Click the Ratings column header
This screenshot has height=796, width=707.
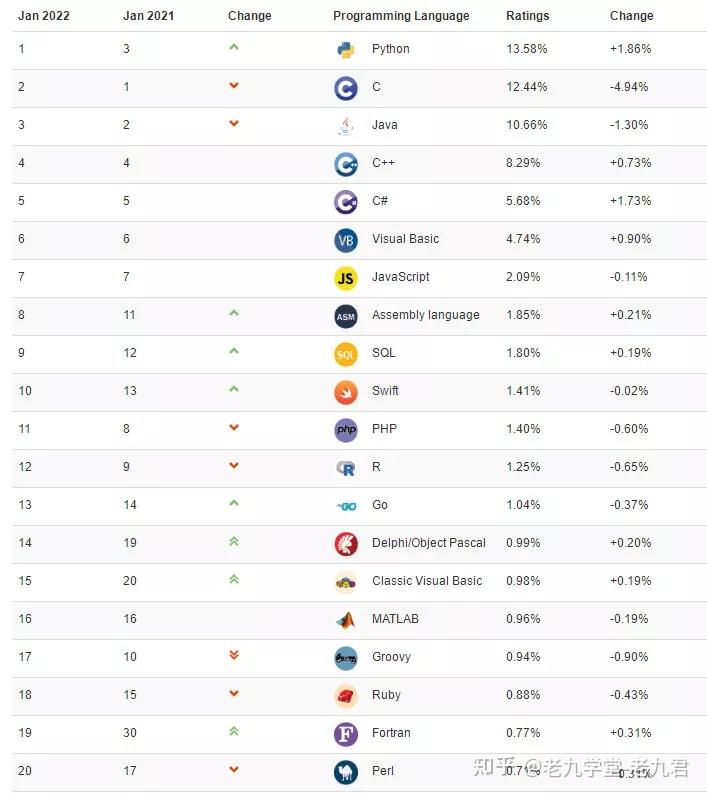526,16
